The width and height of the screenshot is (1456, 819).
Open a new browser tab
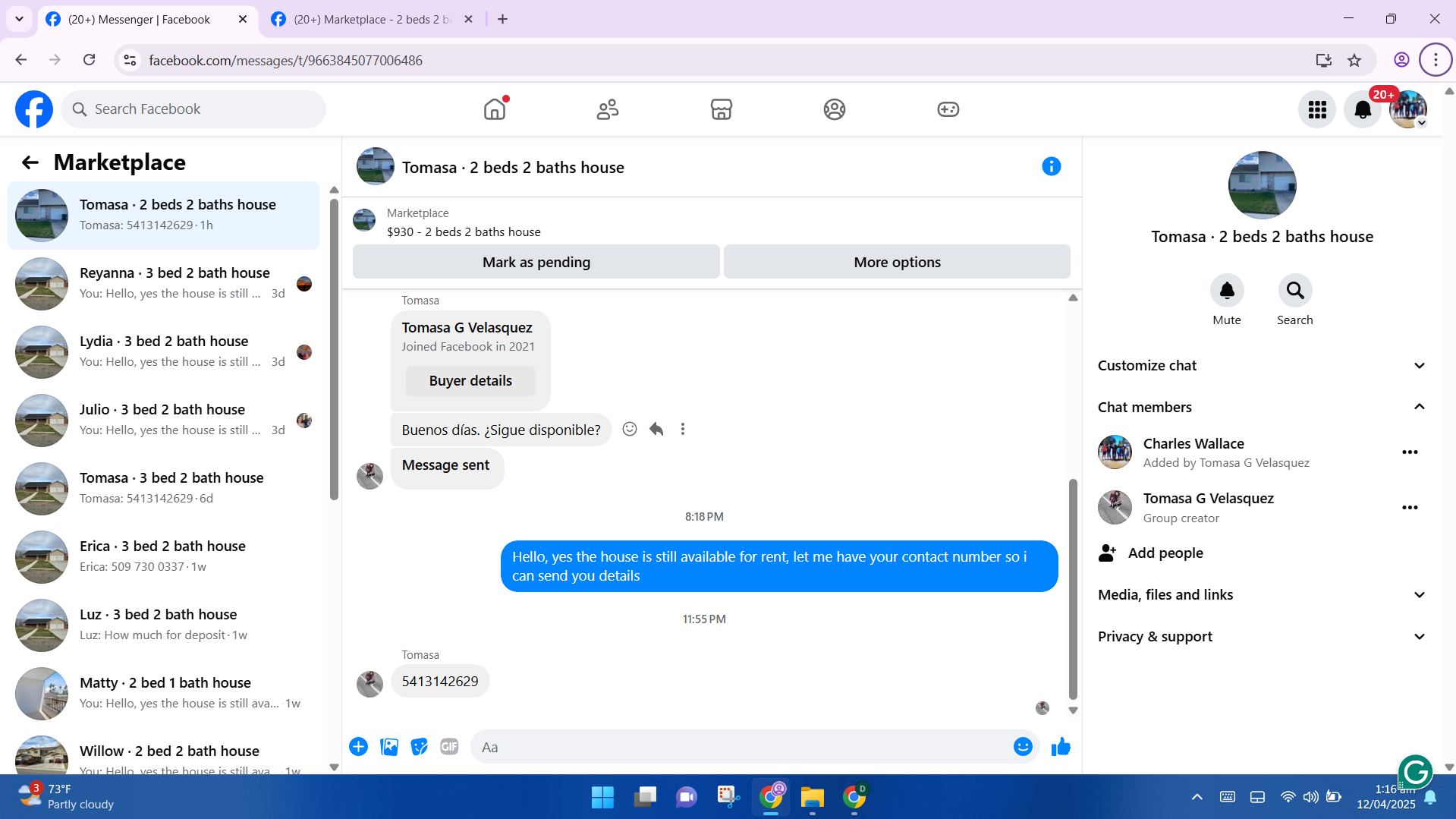(x=502, y=19)
